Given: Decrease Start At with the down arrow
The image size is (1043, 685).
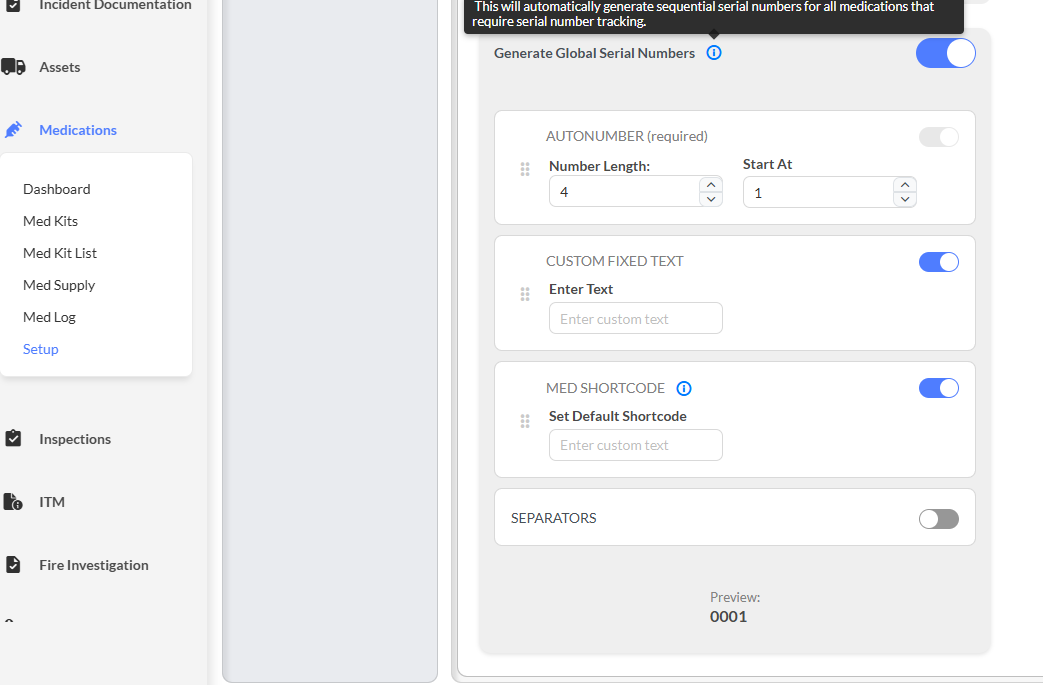Looking at the screenshot, I should (904, 199).
